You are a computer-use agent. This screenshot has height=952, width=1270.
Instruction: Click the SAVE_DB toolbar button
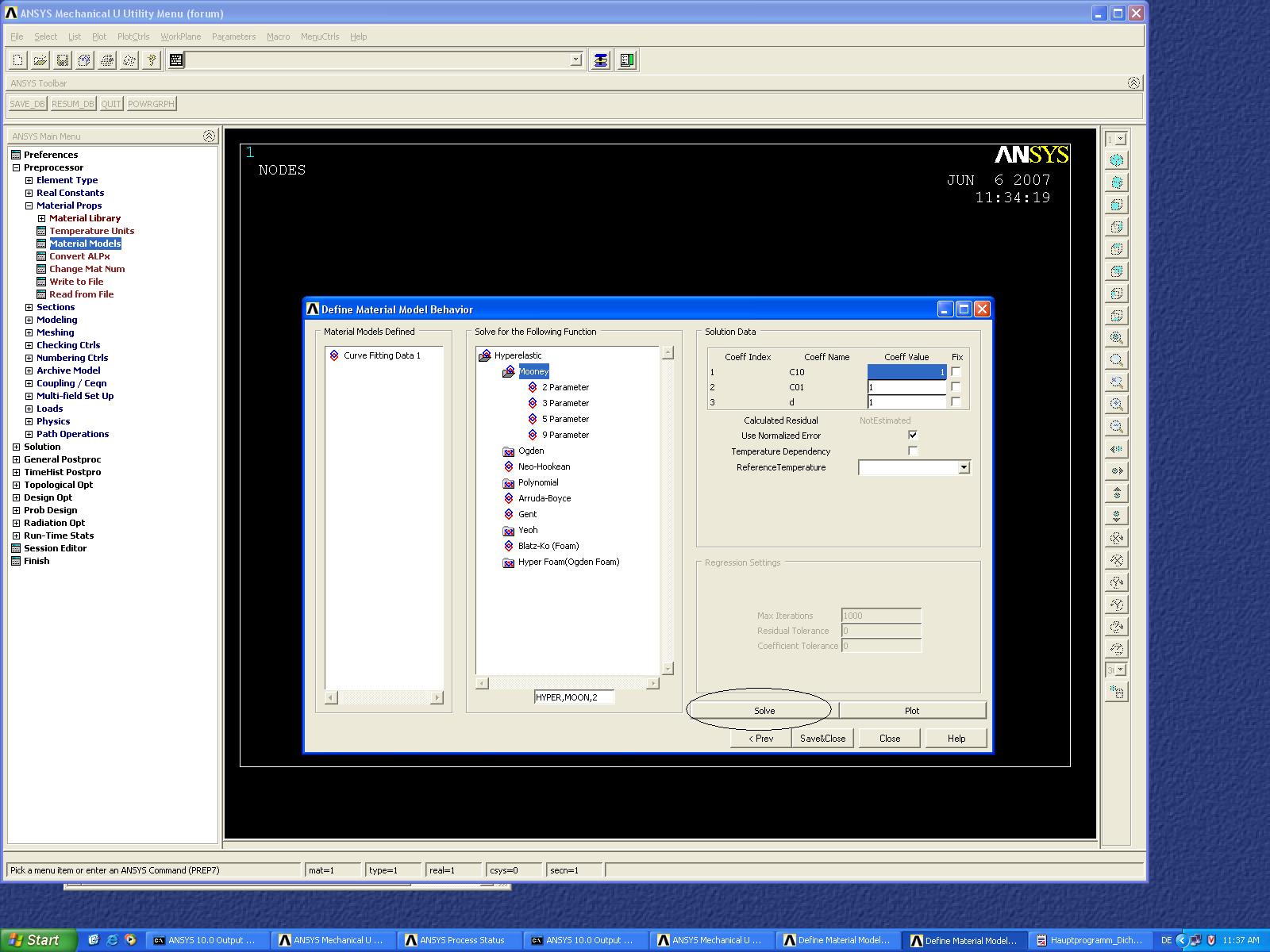pos(28,104)
